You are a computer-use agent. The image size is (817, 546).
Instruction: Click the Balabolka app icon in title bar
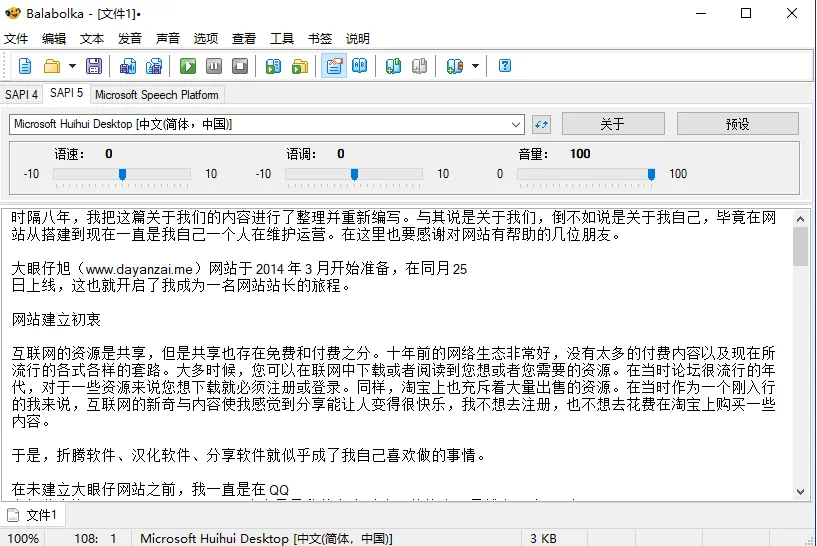coord(13,13)
